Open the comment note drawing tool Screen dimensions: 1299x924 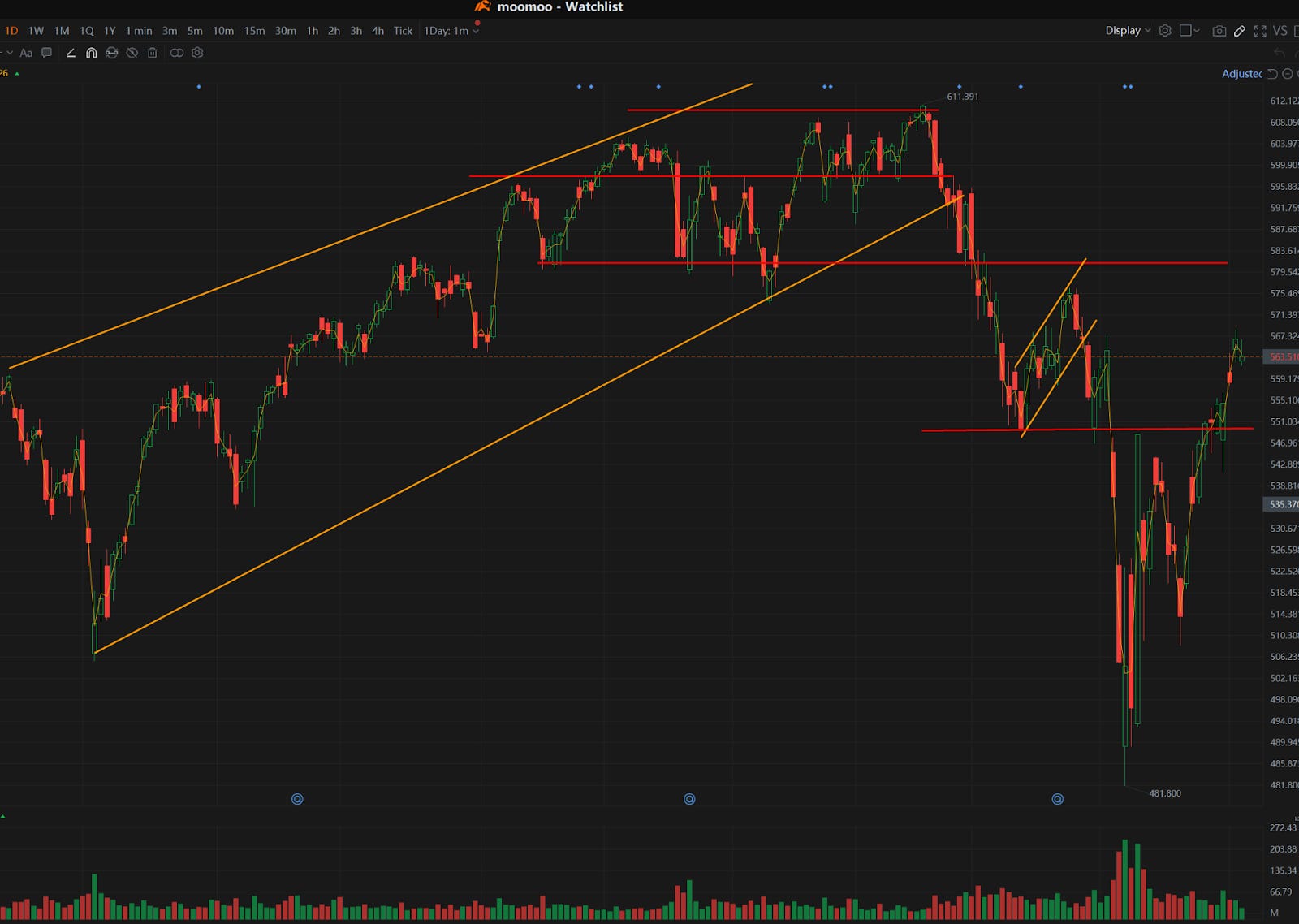pyautogui.click(x=47, y=53)
